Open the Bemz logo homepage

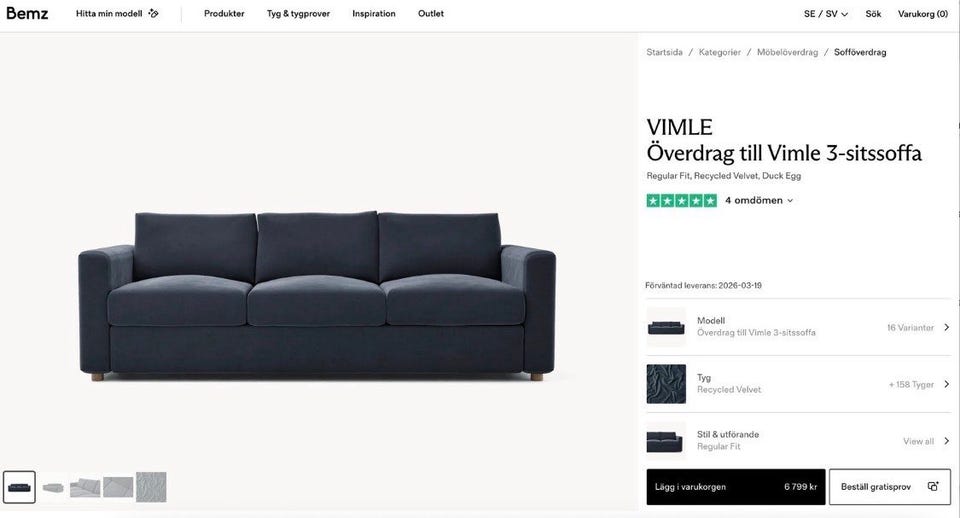tap(27, 13)
